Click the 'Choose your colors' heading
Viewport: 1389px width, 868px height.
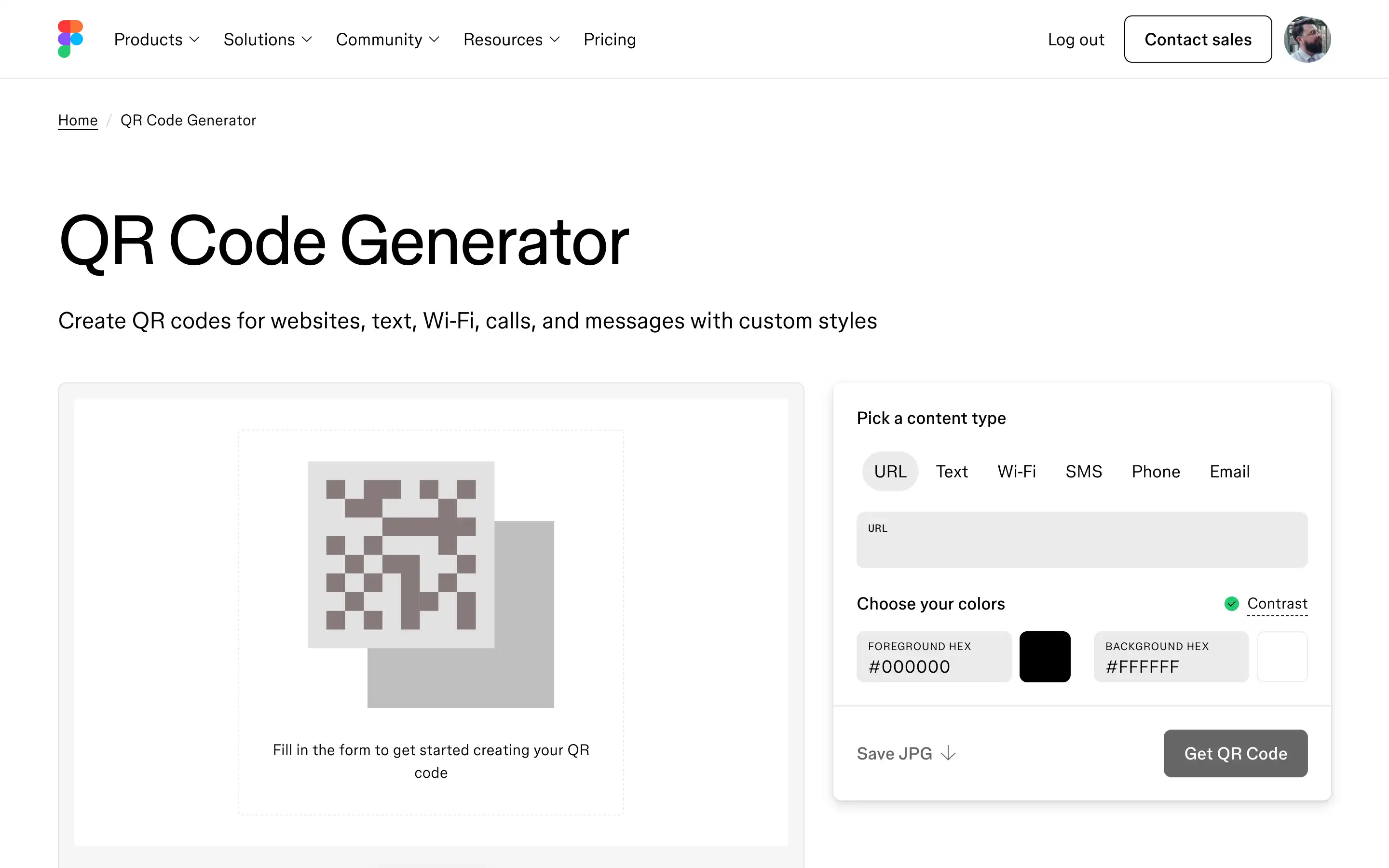(930, 603)
